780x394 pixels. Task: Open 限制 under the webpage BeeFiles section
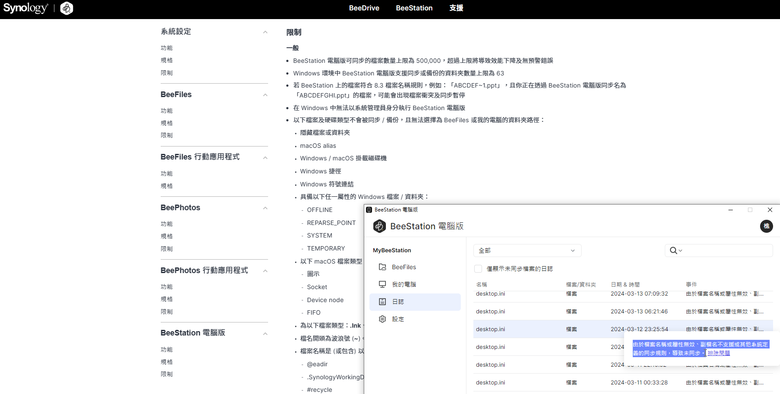[x=167, y=135]
